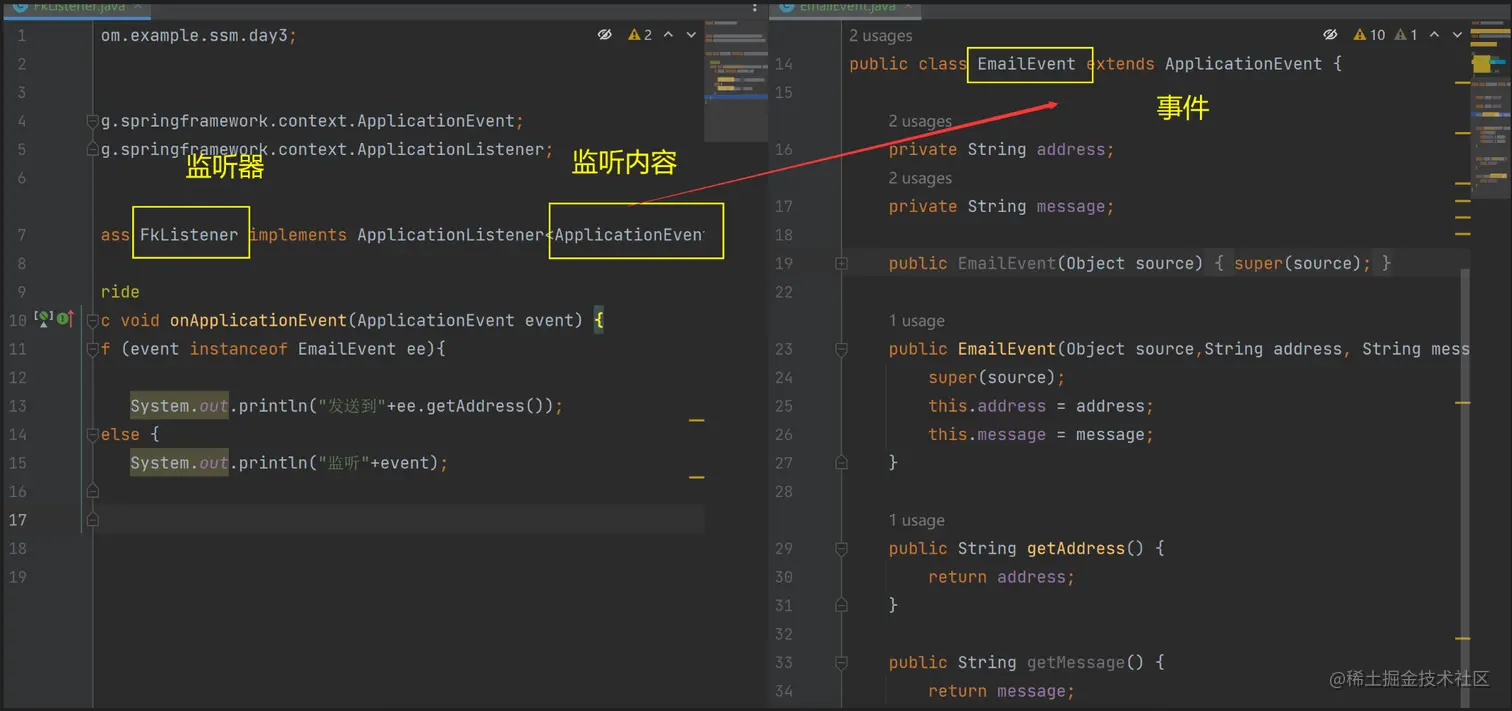Click the Spring event listener gutter icon, line 10
The image size is (1512, 711).
coord(43,318)
